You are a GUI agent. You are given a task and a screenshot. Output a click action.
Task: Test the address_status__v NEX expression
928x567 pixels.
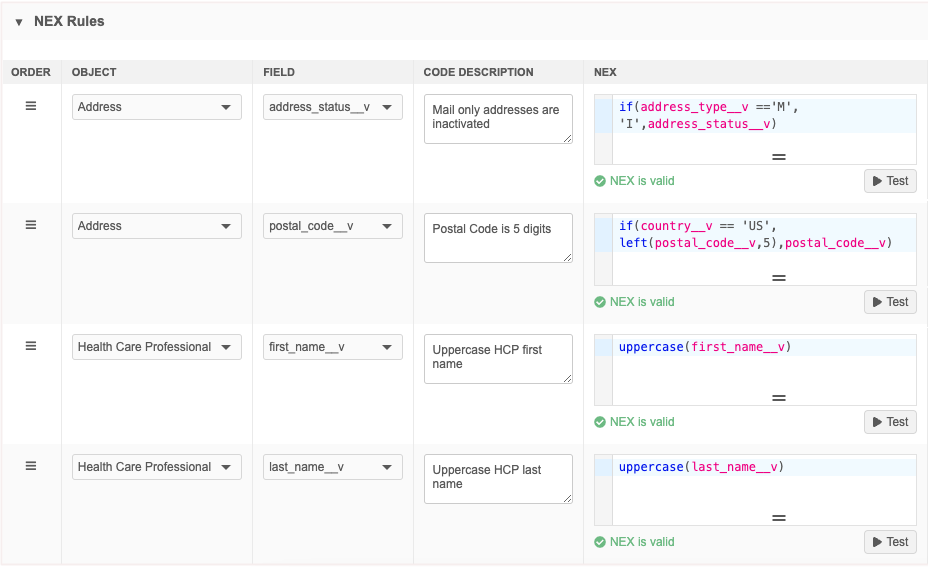pos(889,181)
